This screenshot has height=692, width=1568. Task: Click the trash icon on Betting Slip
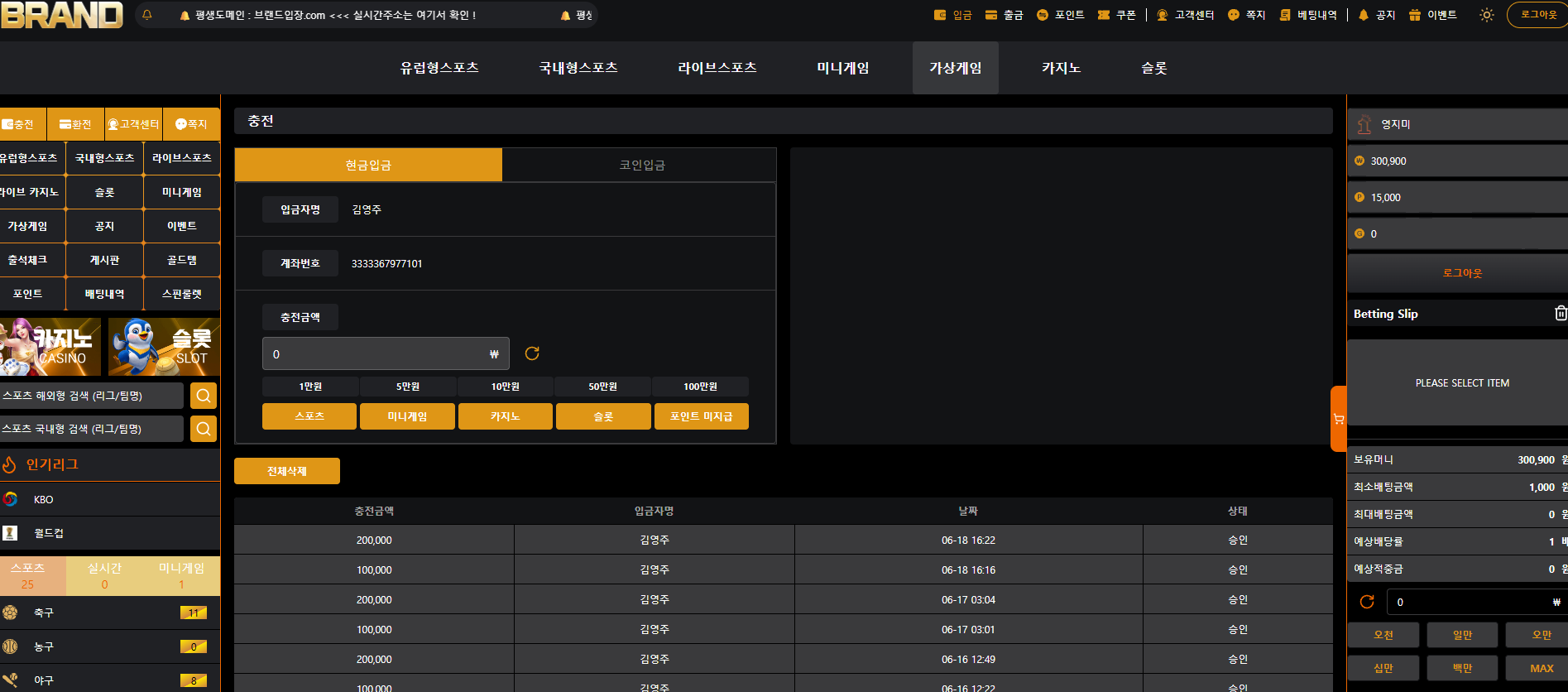(x=1560, y=313)
